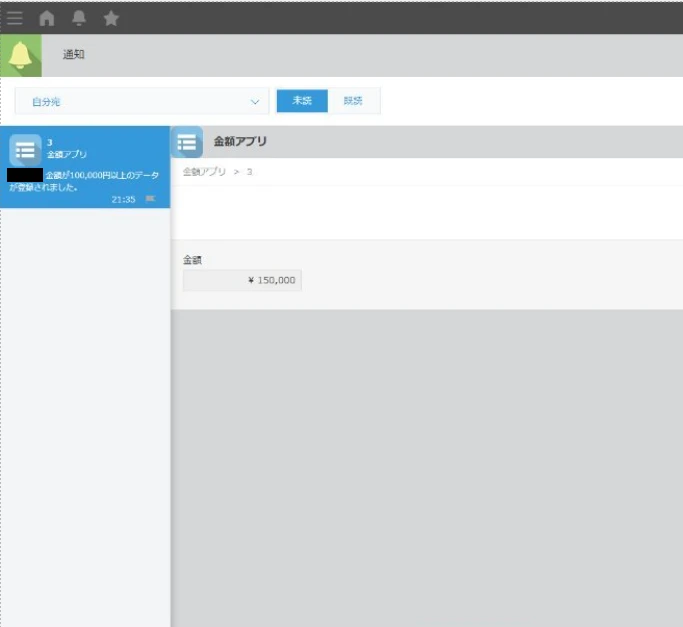Open notifications with top bar bell icon
This screenshot has width=683, height=627.
79,18
